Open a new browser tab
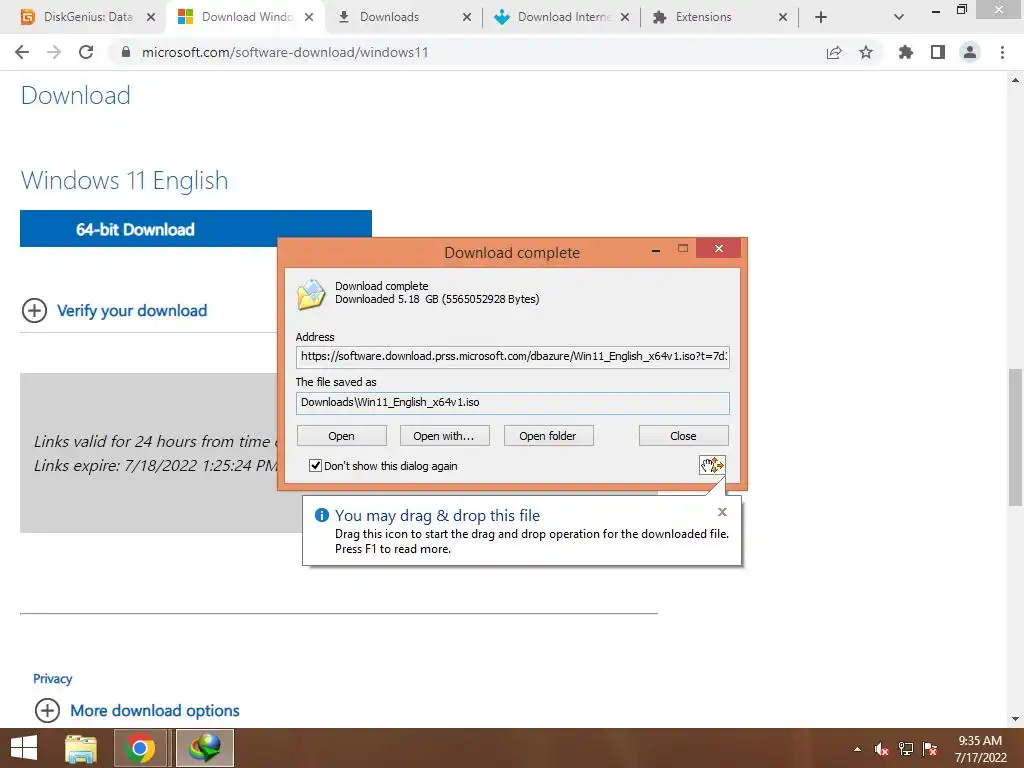The width and height of the screenshot is (1024, 768). [x=821, y=17]
